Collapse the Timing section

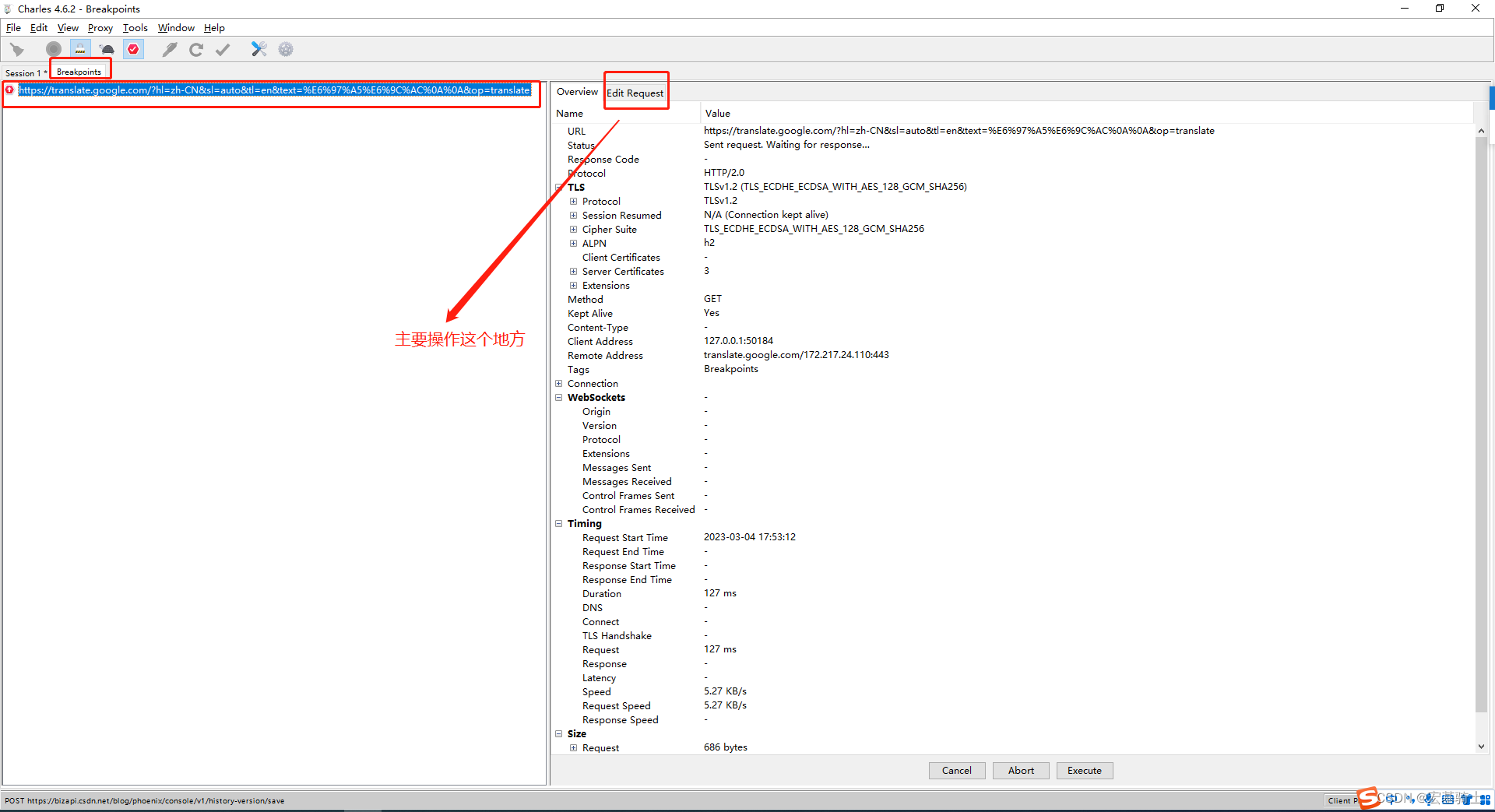tap(558, 524)
